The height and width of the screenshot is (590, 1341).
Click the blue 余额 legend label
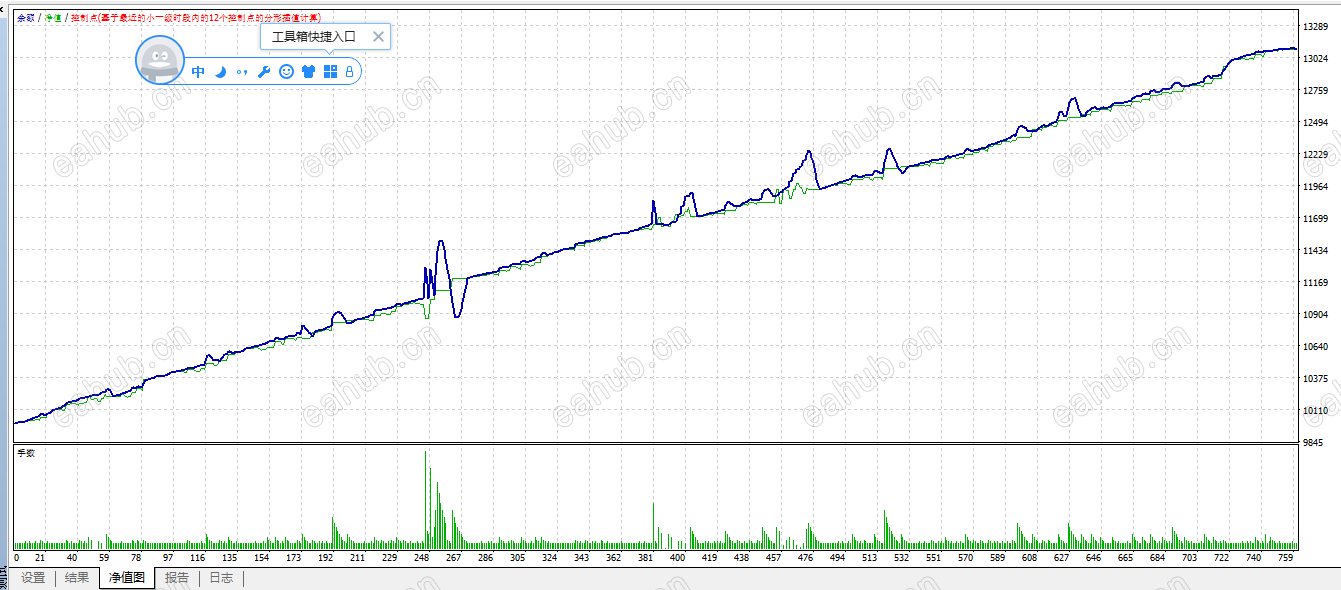pos(26,18)
